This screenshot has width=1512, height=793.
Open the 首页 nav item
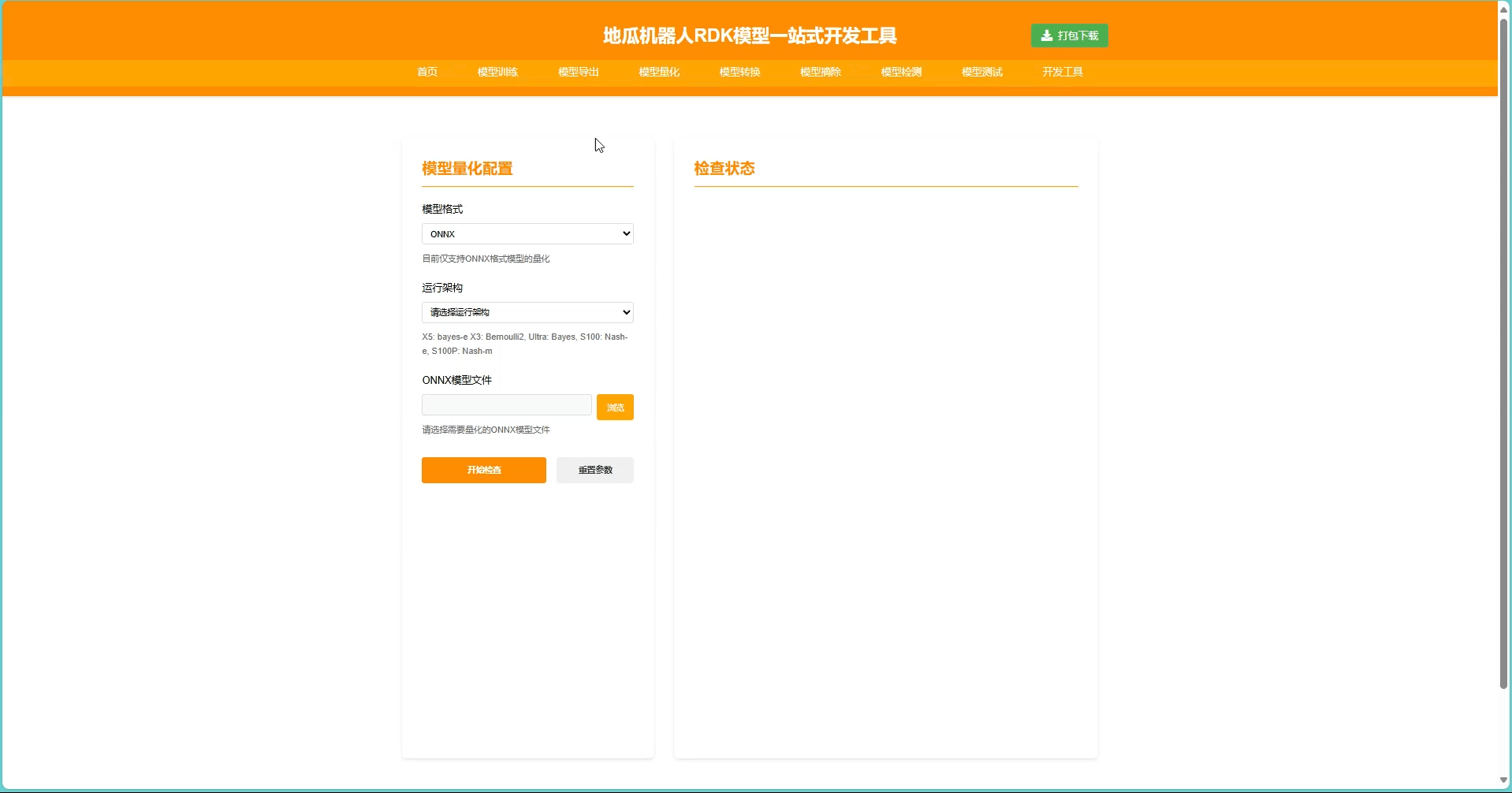point(427,72)
